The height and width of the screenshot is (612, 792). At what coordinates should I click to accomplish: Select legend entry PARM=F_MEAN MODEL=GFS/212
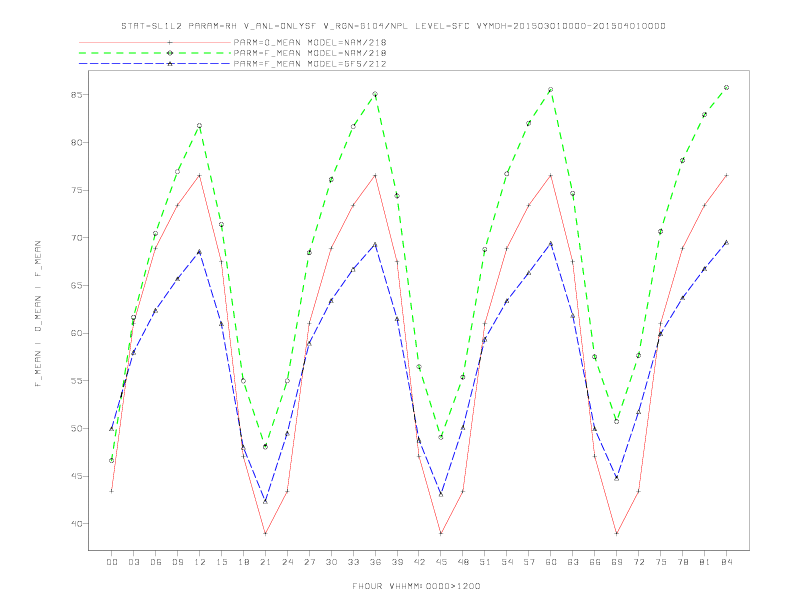(x=310, y=64)
